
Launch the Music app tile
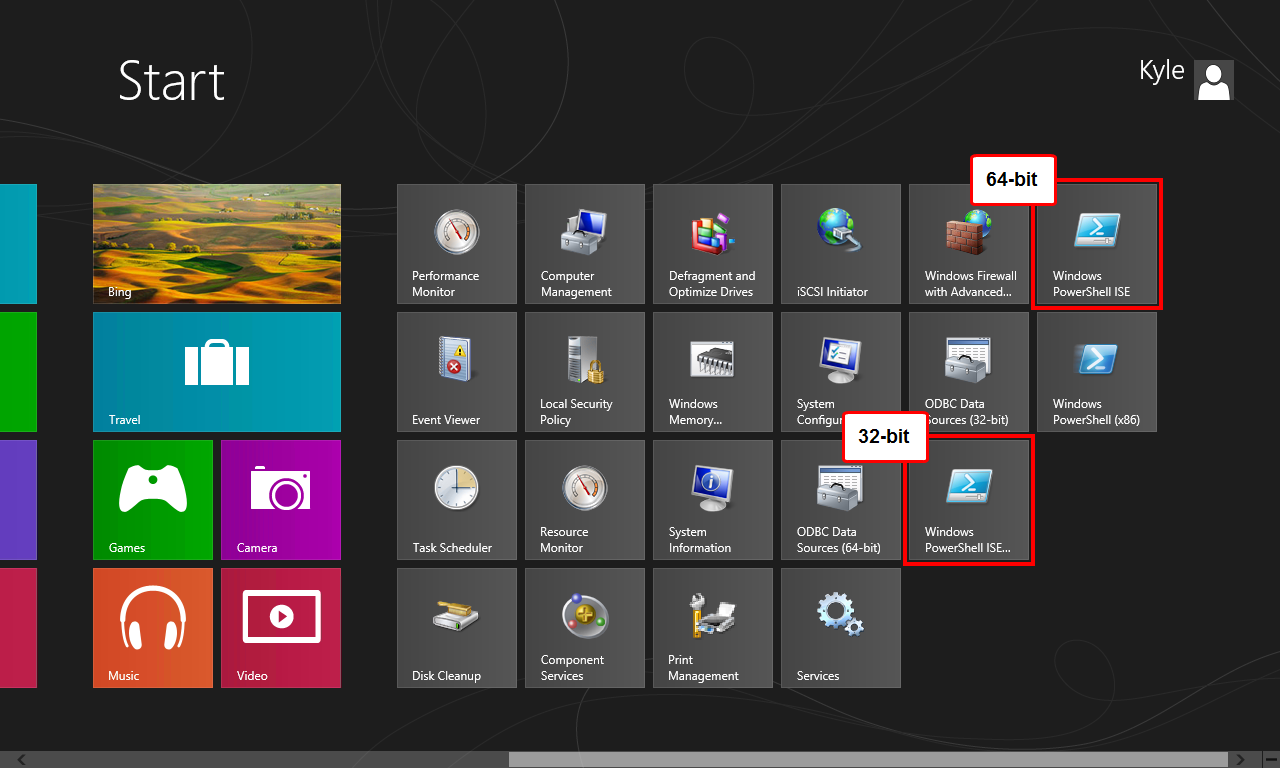coord(153,628)
